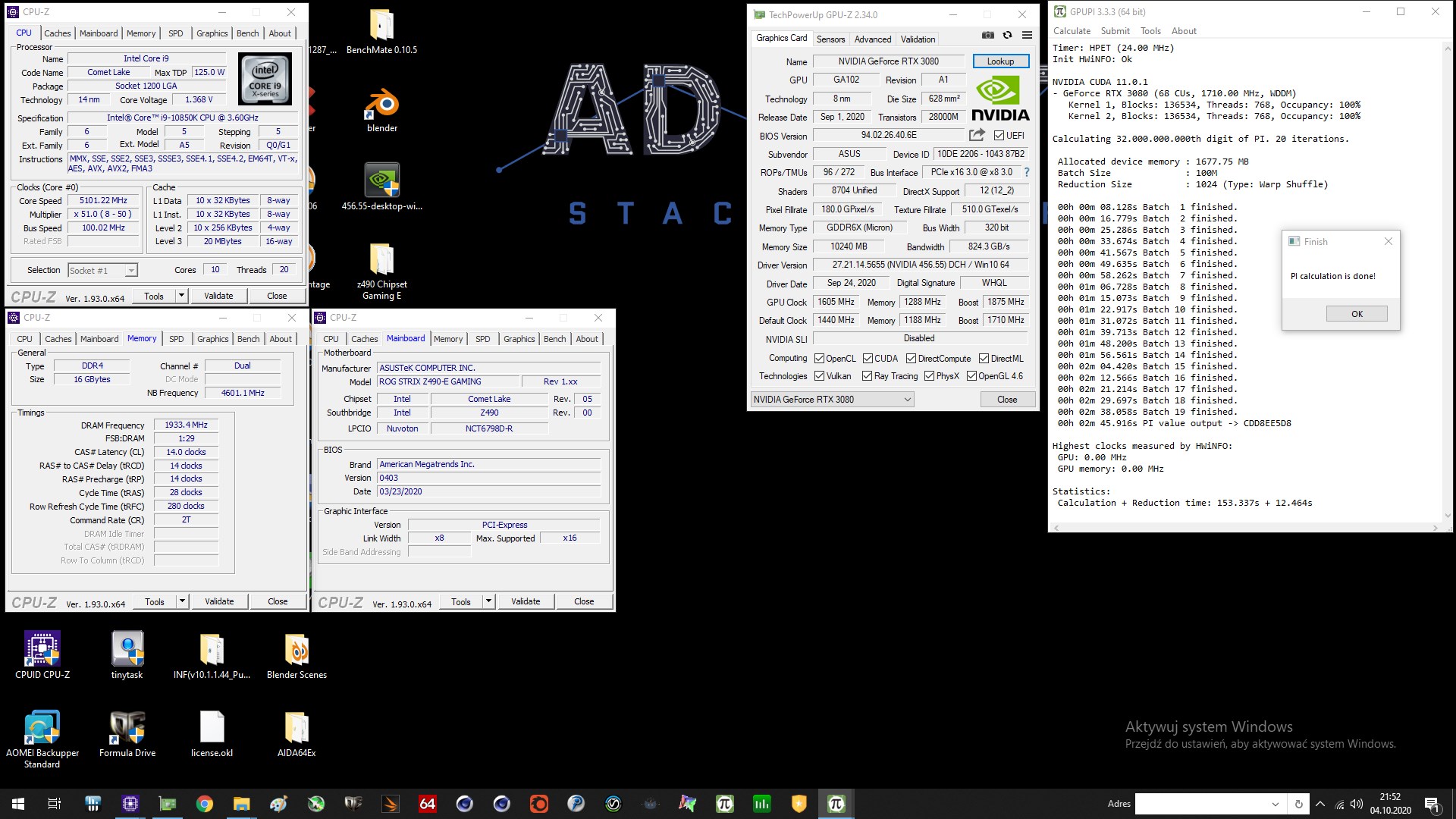Open the Calculate menu in GPUPI
The image size is (1456, 819).
pyautogui.click(x=1072, y=31)
